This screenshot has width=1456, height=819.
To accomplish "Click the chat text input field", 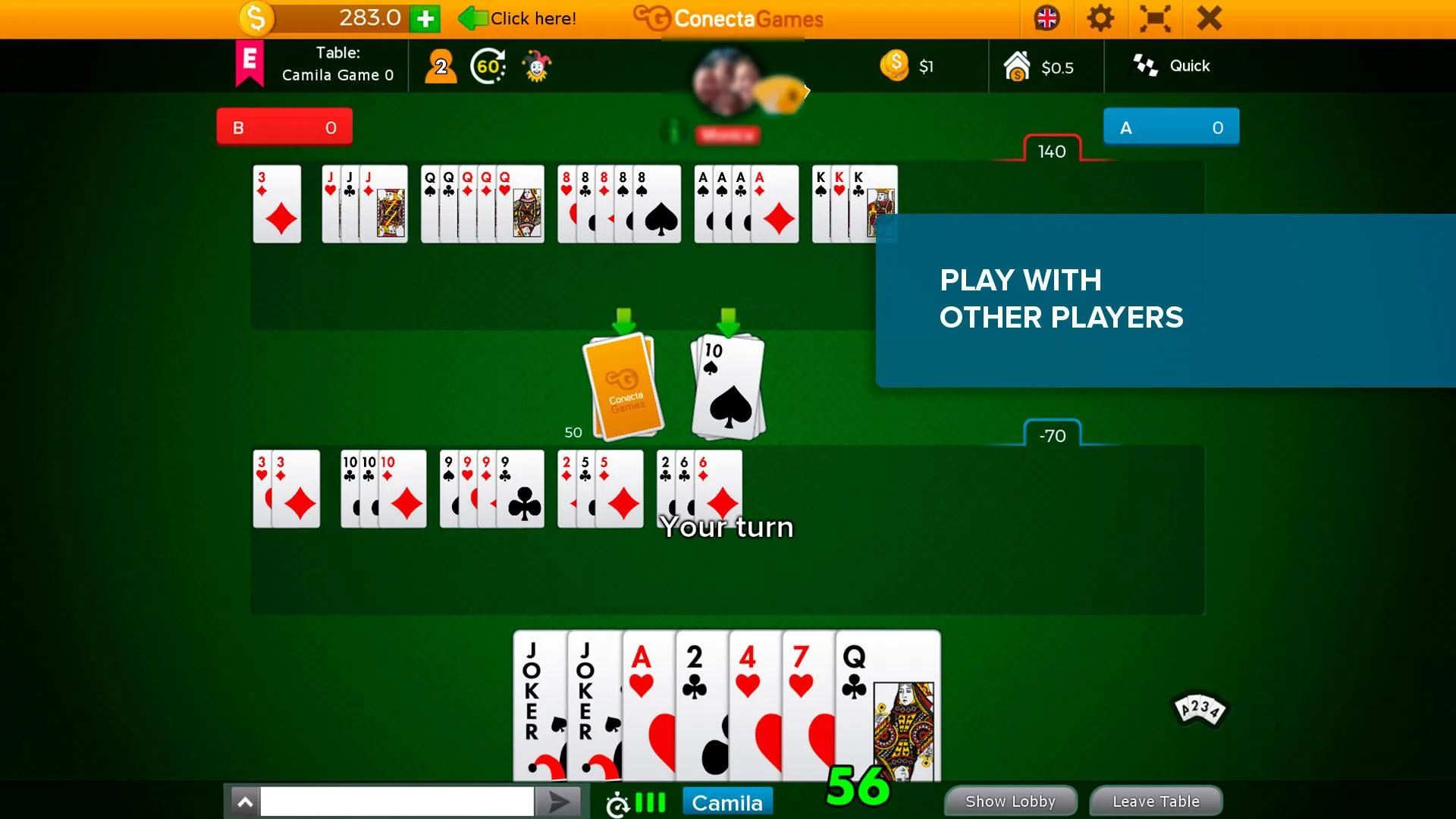I will click(x=399, y=802).
